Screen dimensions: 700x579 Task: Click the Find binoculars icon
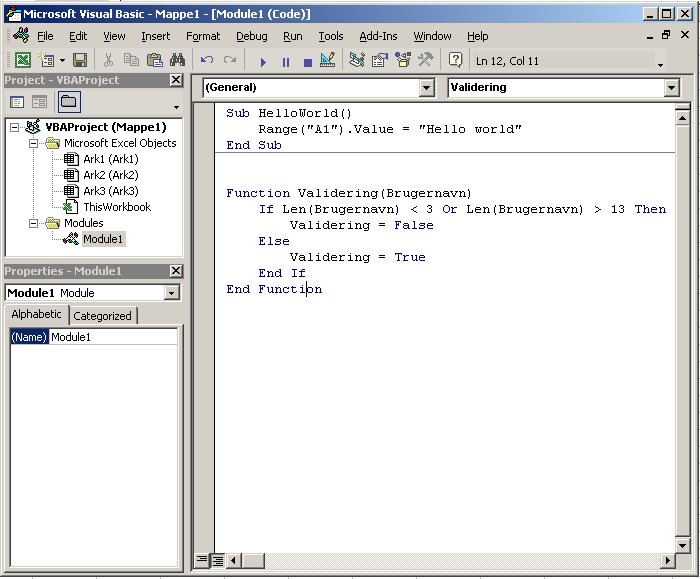click(x=177, y=61)
